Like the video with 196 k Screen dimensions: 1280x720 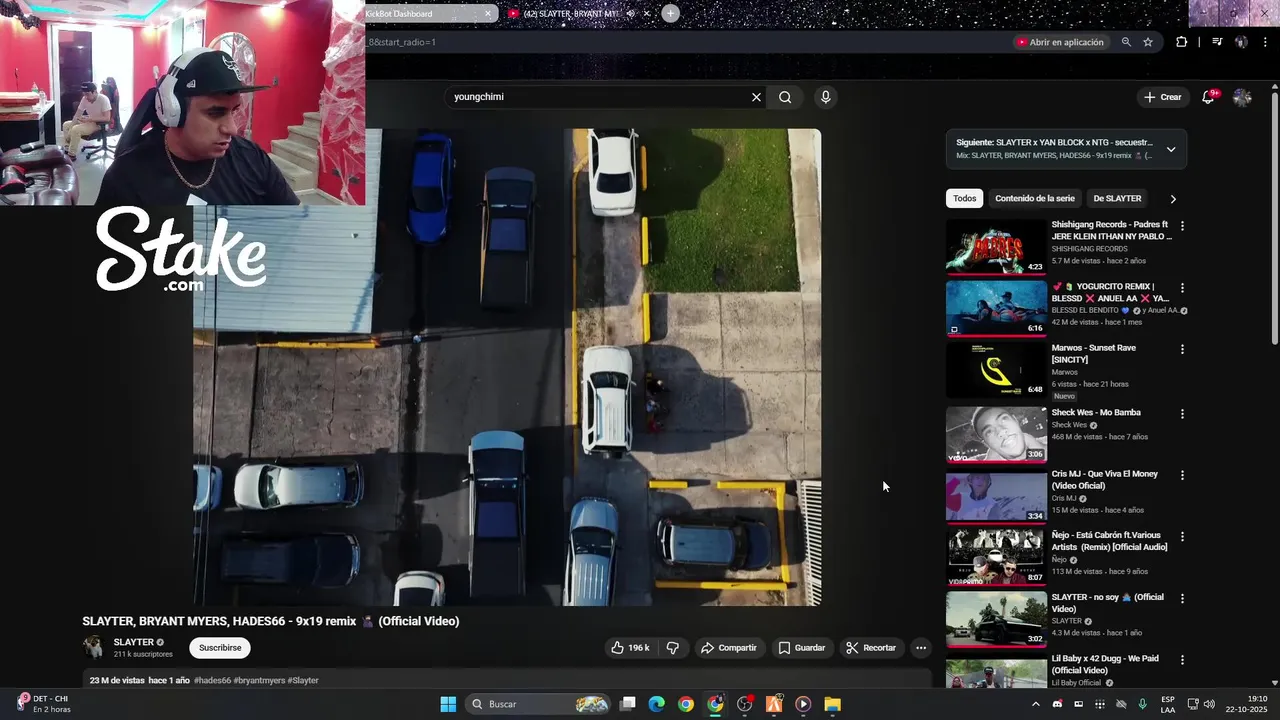[x=630, y=648]
